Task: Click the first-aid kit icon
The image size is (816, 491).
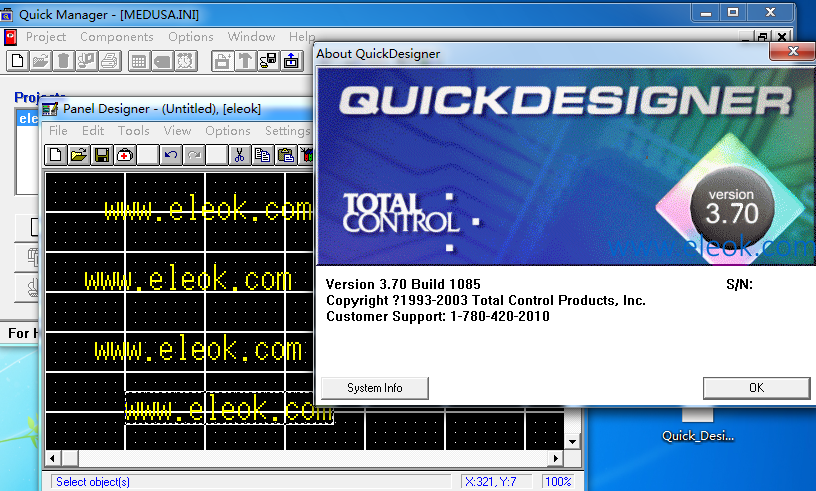Action: point(124,155)
